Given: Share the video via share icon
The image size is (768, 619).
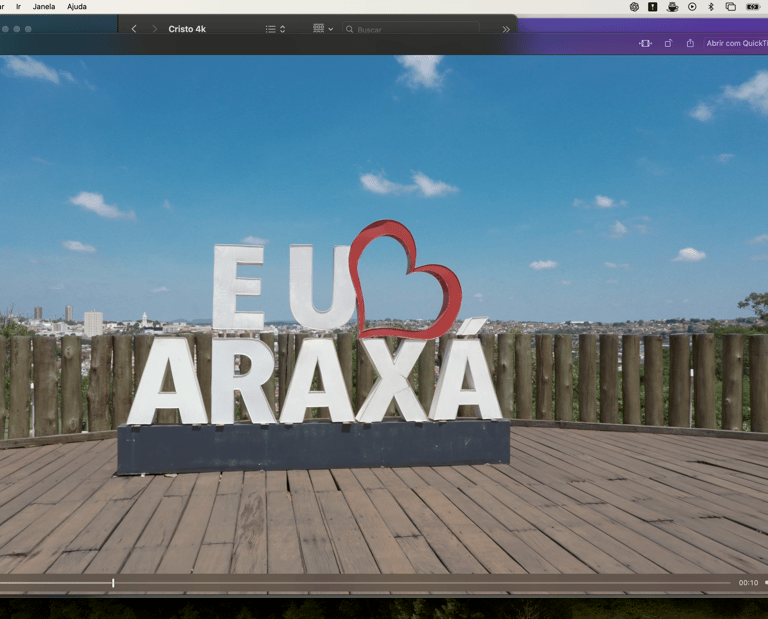Looking at the screenshot, I should (x=690, y=43).
